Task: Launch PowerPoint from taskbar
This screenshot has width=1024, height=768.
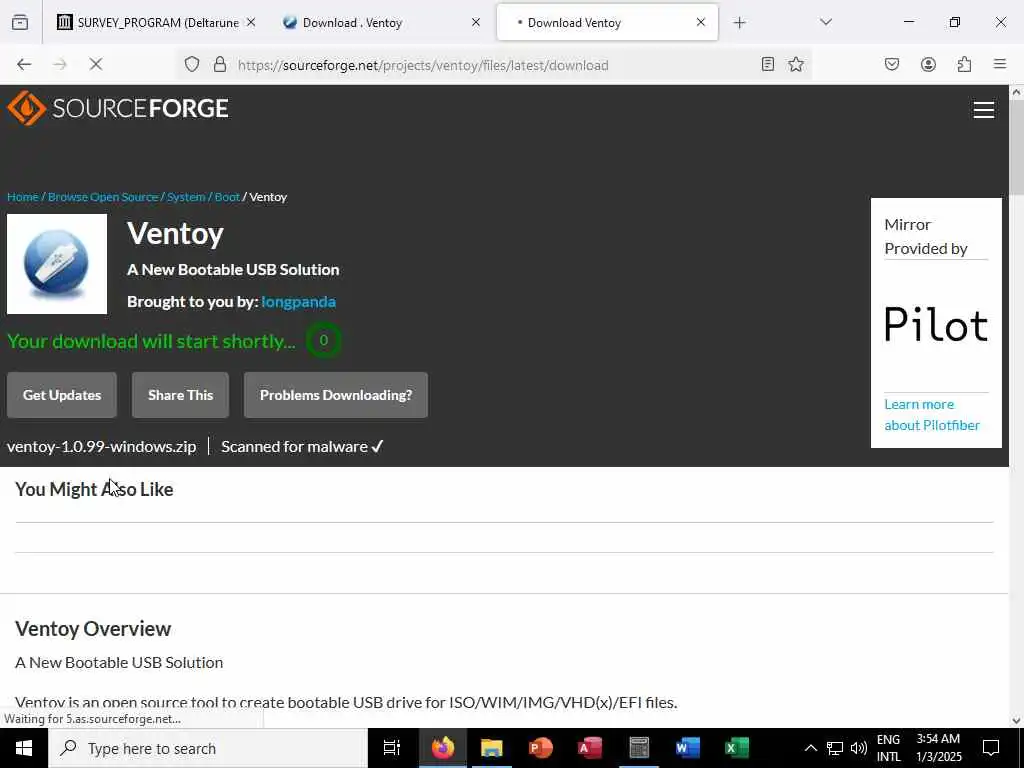Action: click(x=541, y=748)
